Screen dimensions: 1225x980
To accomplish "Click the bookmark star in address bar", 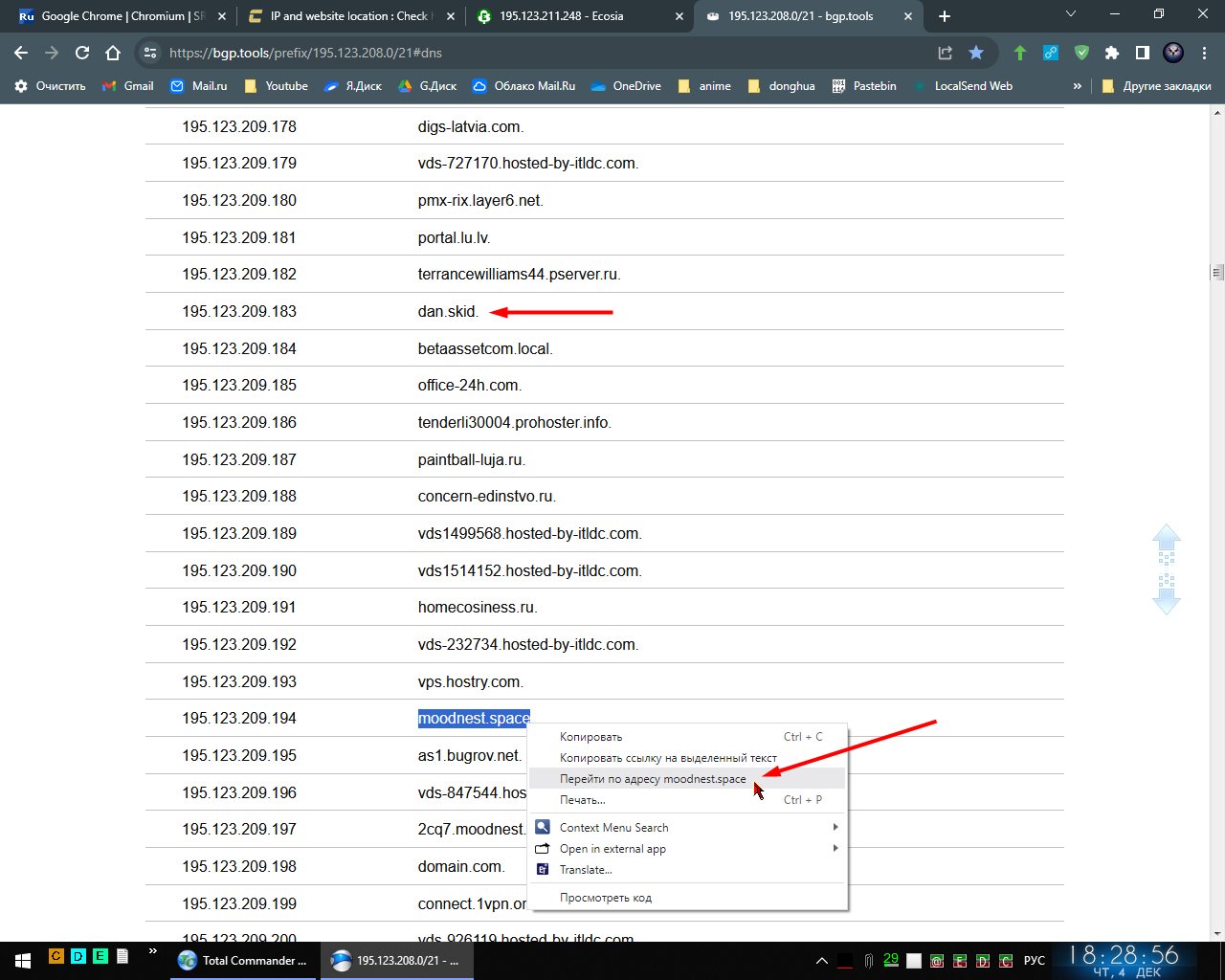I will [x=975, y=53].
